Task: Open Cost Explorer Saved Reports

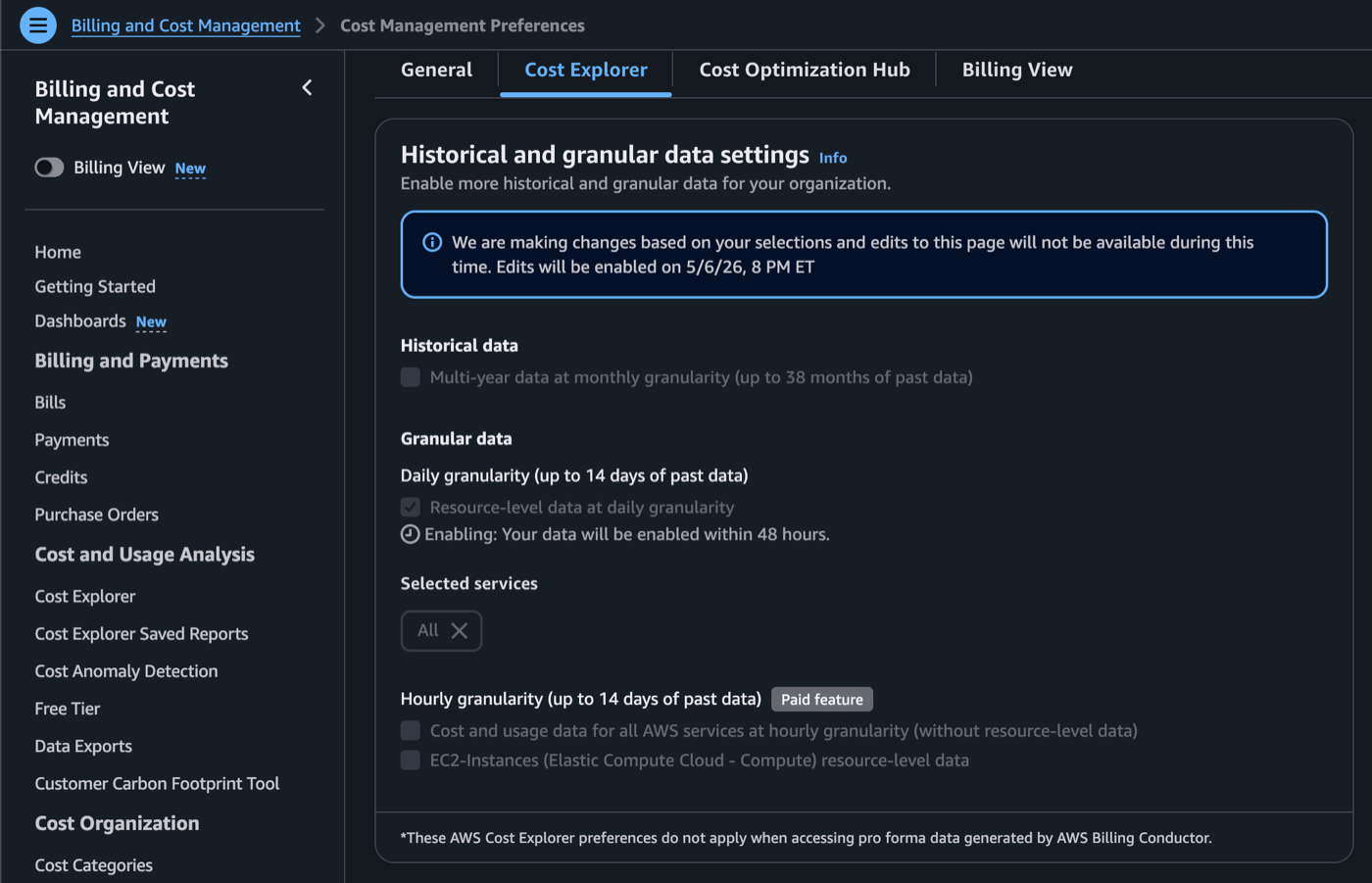Action: click(141, 634)
